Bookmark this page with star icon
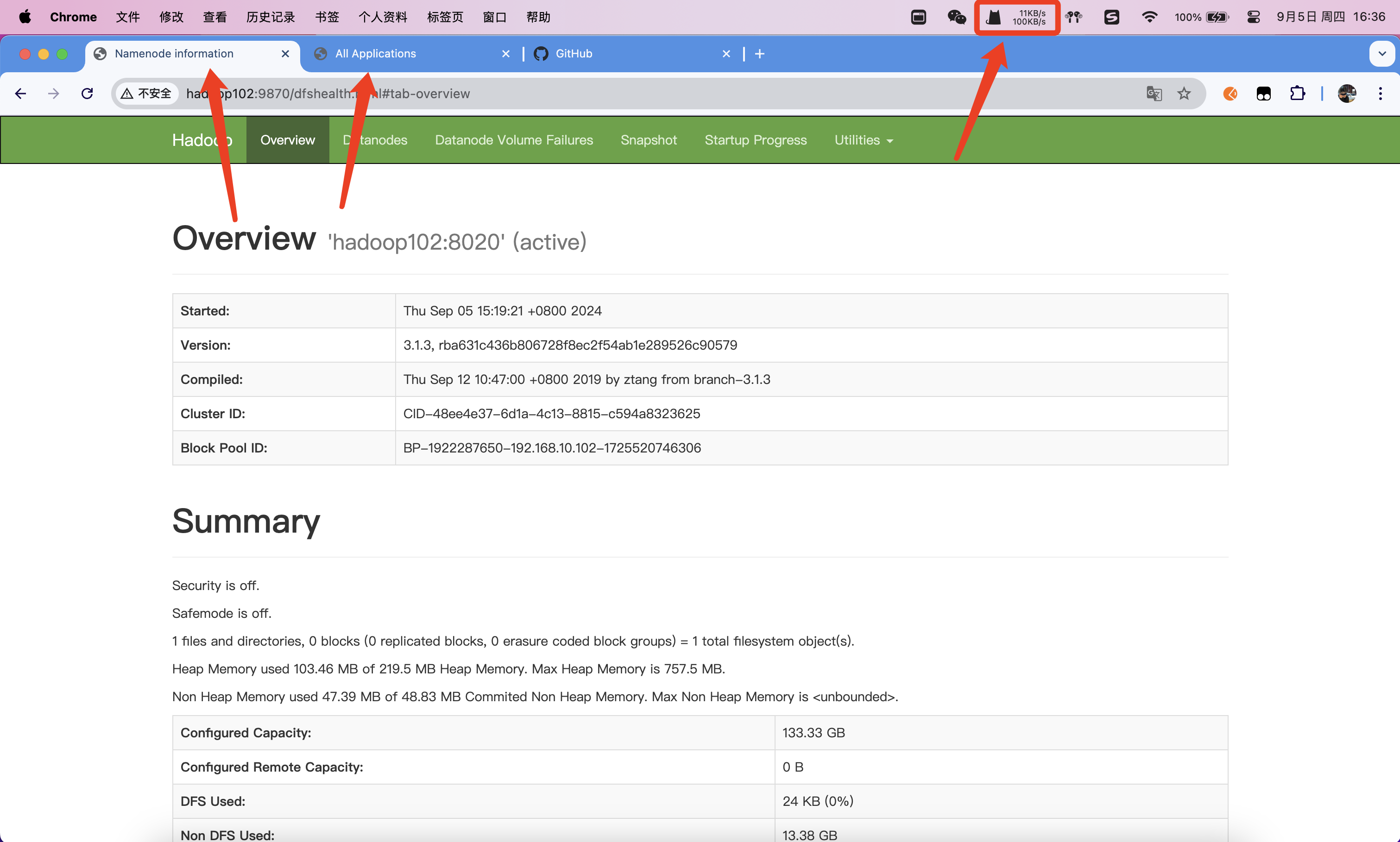 tap(1184, 94)
